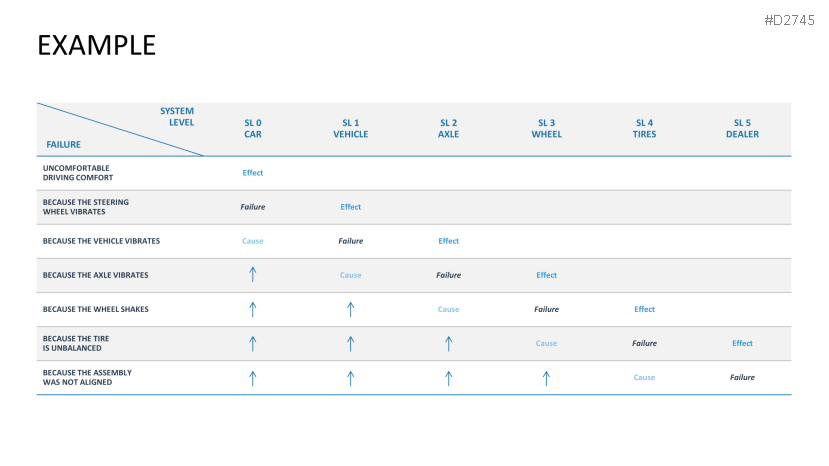
Task: Click the SL 3 WHEEL column header
Action: click(x=547, y=129)
